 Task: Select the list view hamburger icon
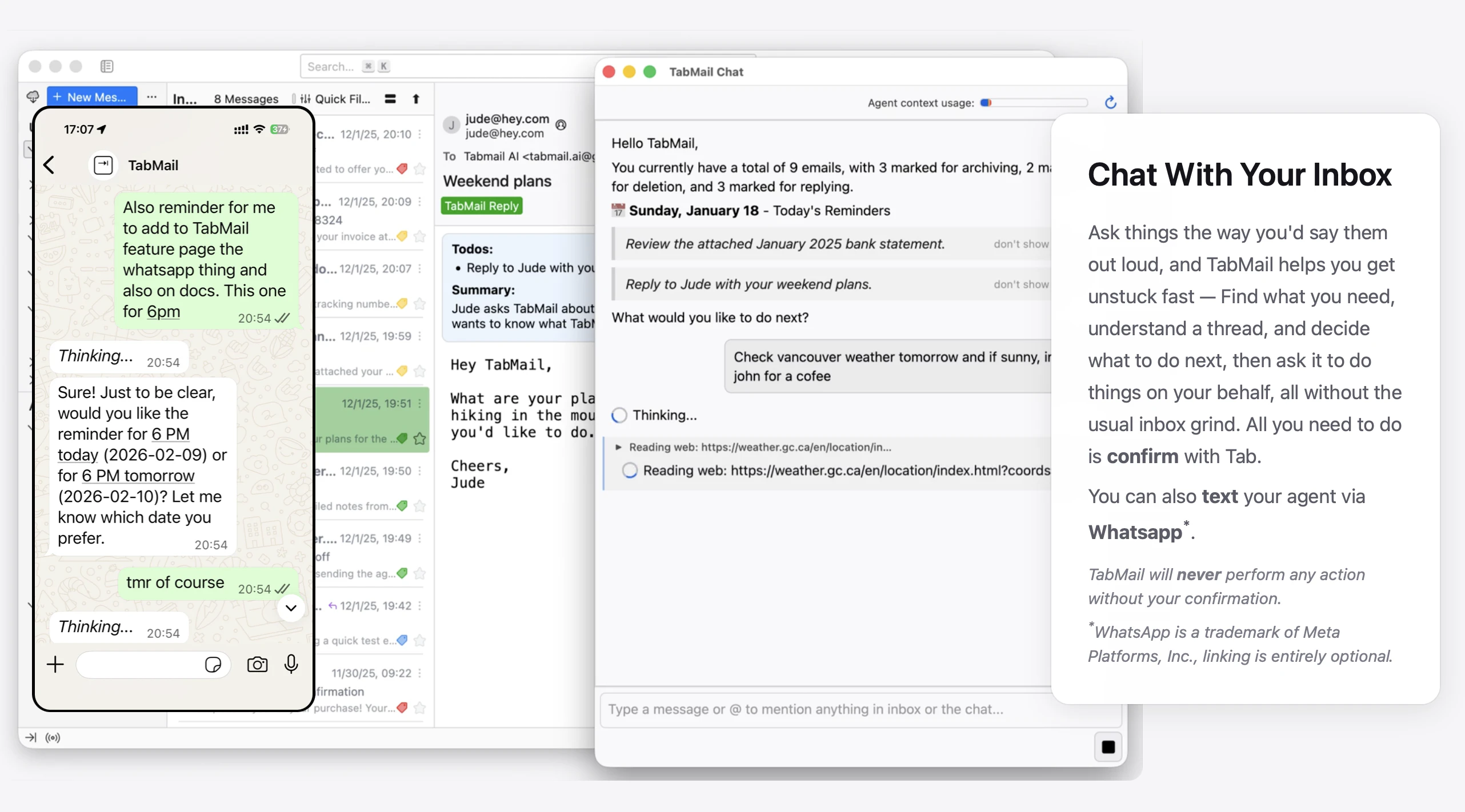[390, 99]
